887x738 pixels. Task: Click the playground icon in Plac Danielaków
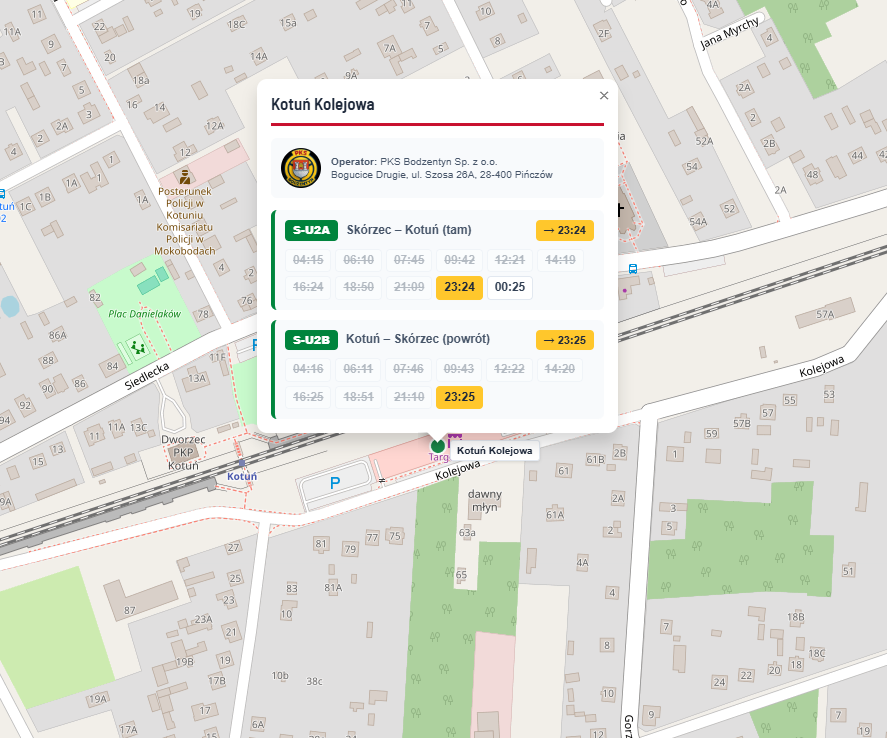pos(137,346)
